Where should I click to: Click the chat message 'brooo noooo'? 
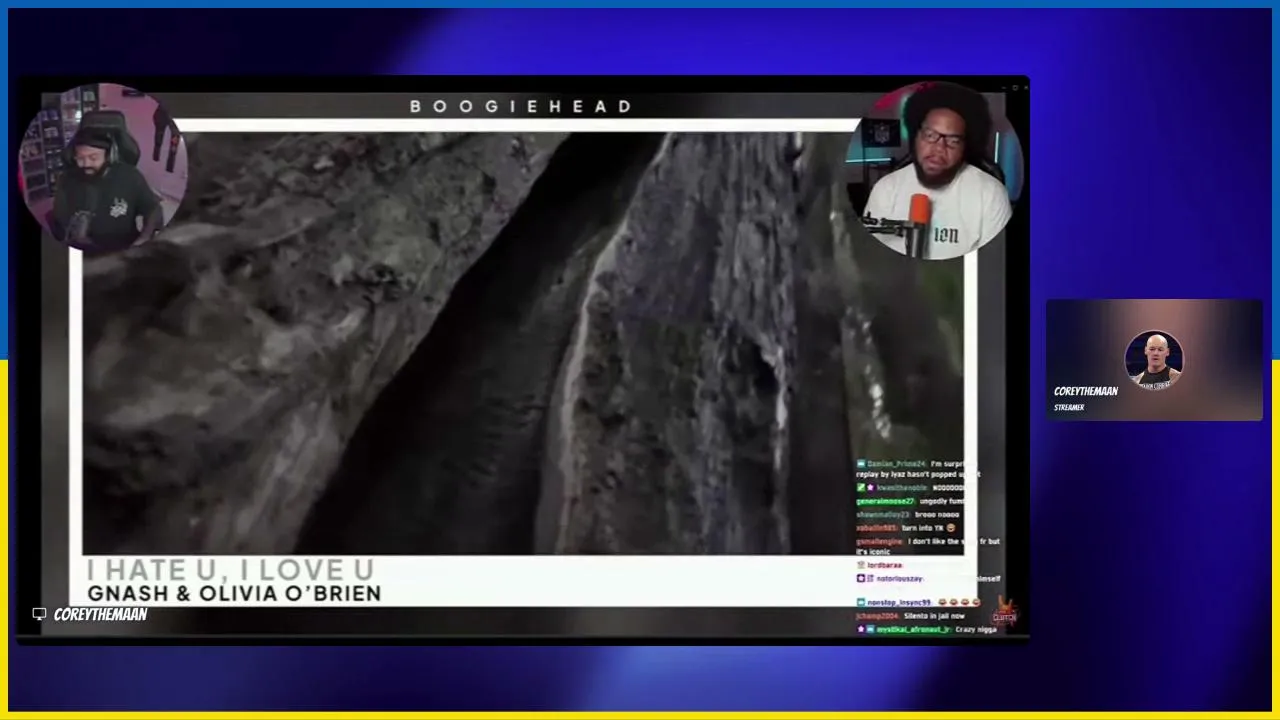click(935, 514)
